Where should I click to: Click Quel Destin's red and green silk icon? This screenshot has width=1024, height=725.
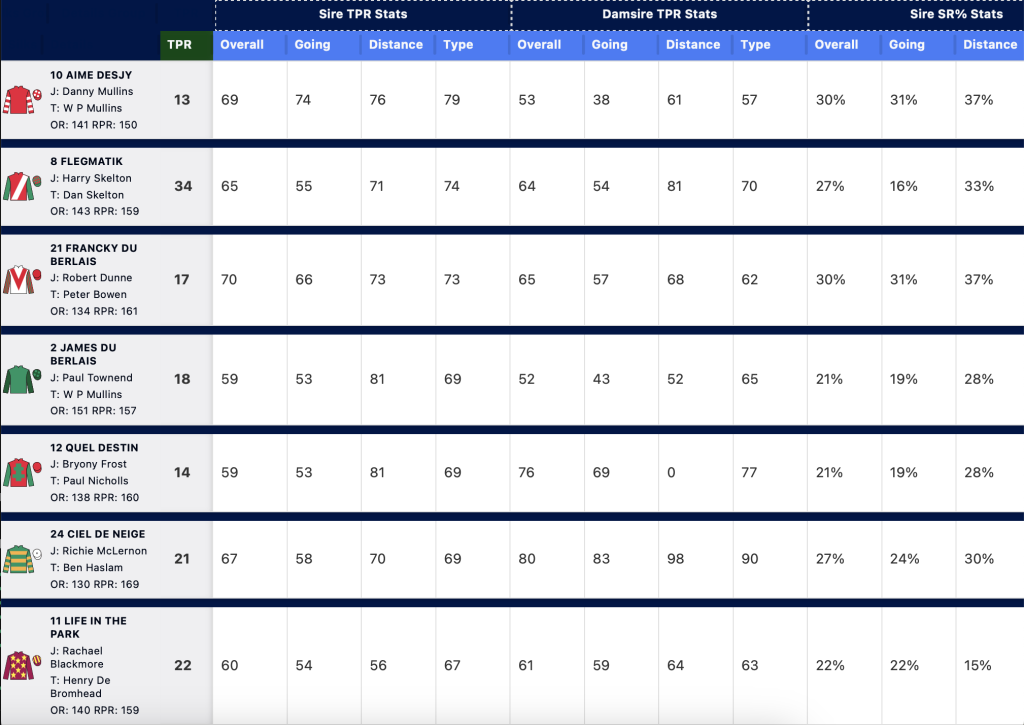click(x=18, y=473)
